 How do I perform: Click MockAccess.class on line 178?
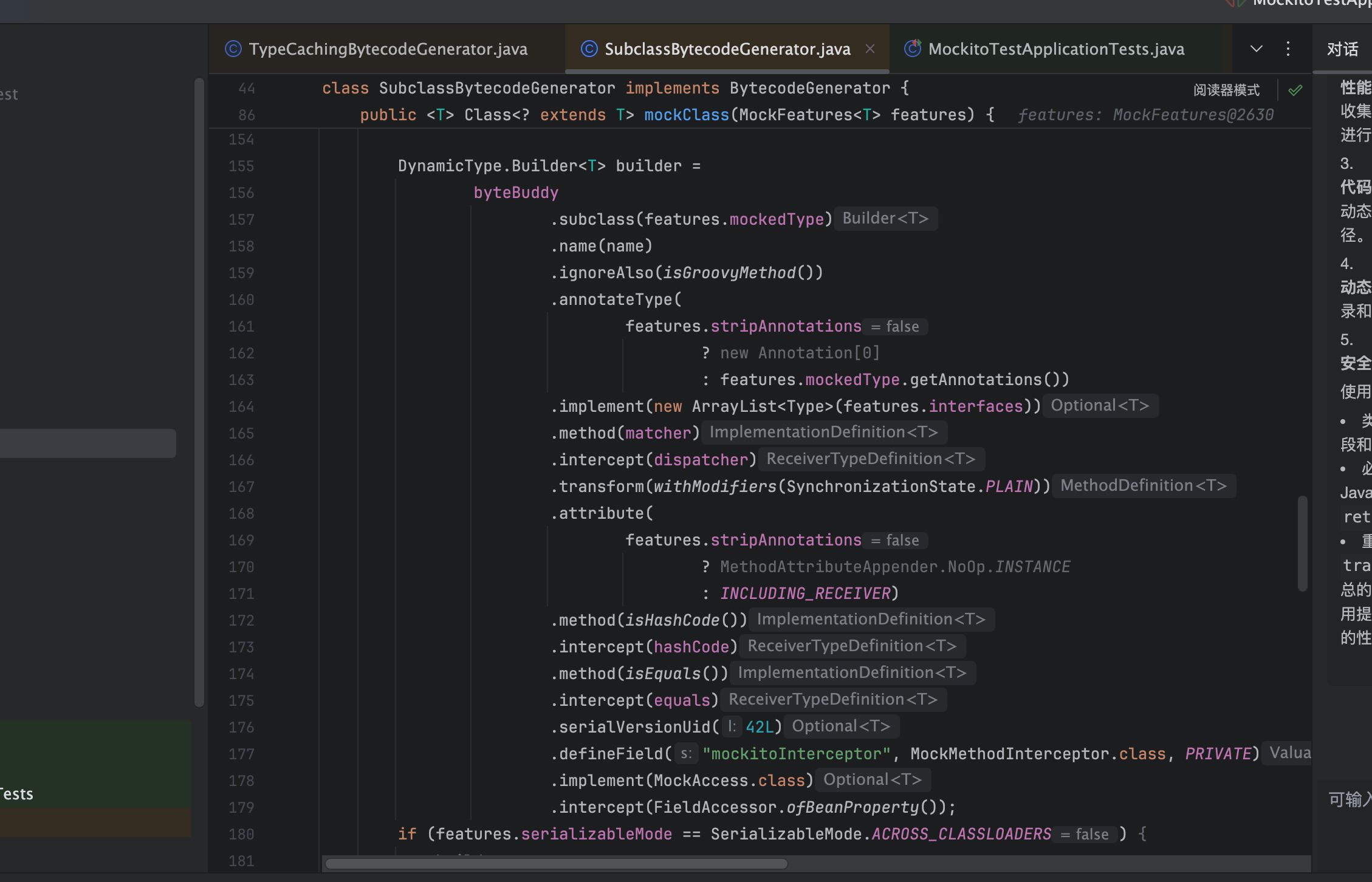729,781
